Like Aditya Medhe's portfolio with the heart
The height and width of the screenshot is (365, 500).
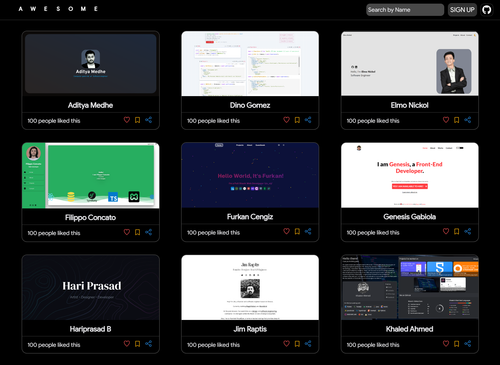point(127,120)
